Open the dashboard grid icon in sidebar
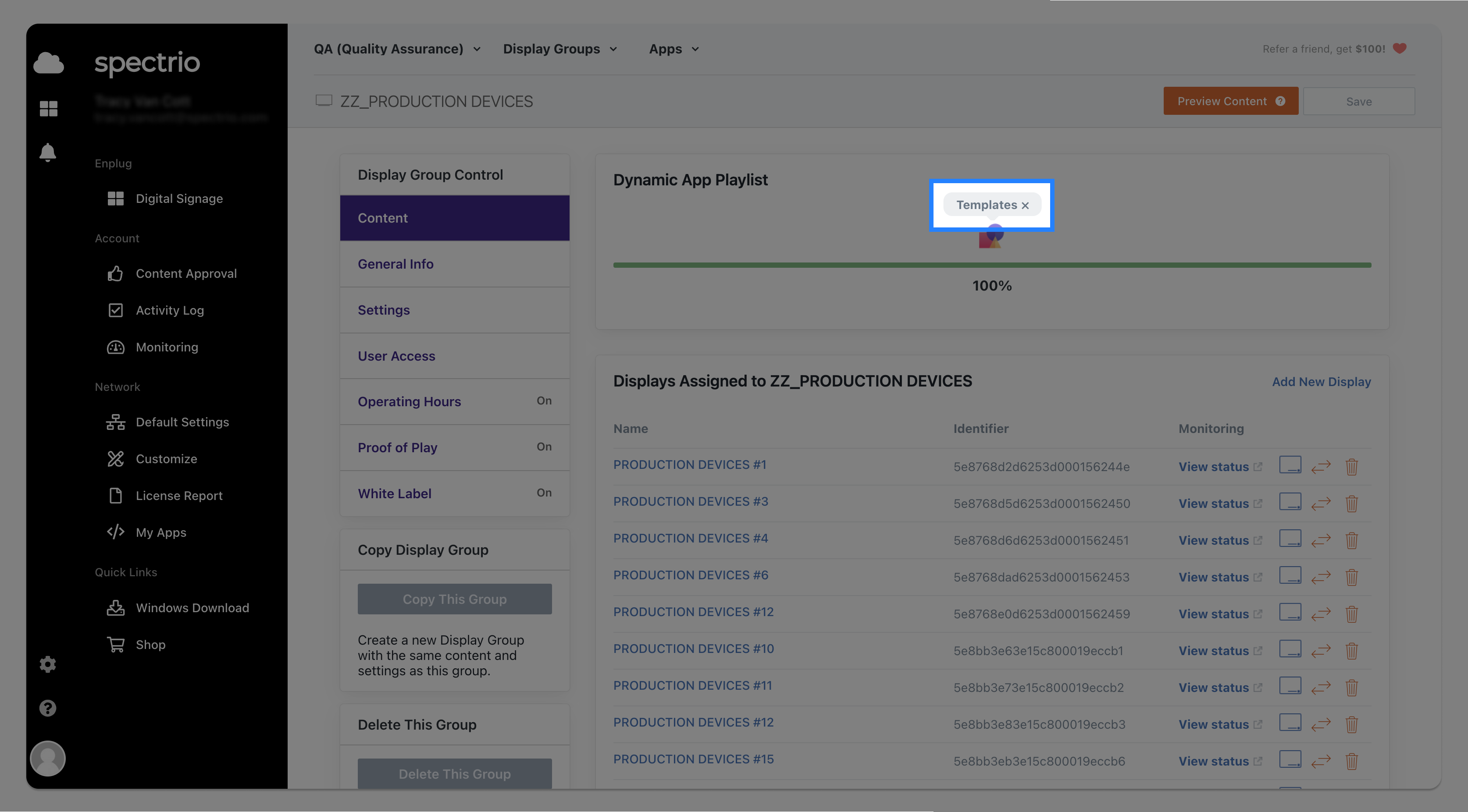Image resolution: width=1468 pixels, height=812 pixels. coord(48,108)
